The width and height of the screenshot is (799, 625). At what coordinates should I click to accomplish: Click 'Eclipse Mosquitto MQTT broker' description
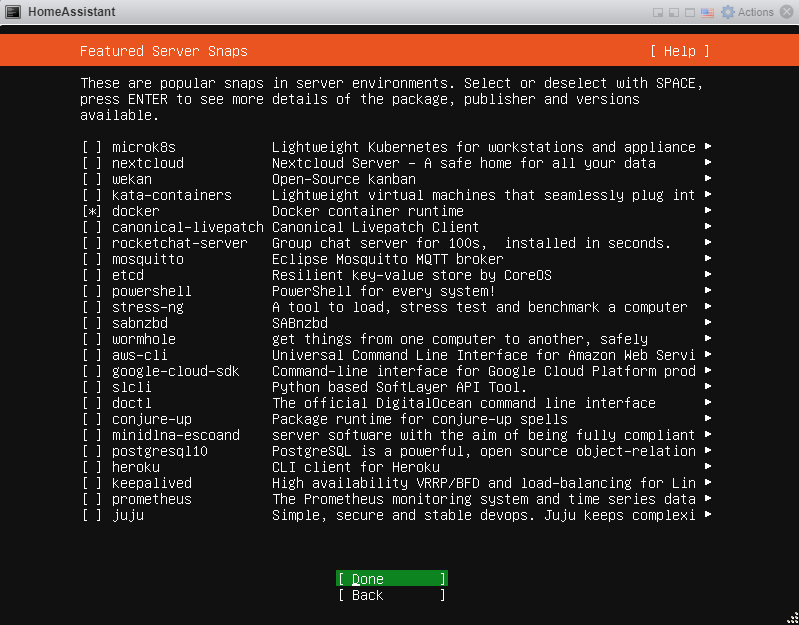pos(388,259)
